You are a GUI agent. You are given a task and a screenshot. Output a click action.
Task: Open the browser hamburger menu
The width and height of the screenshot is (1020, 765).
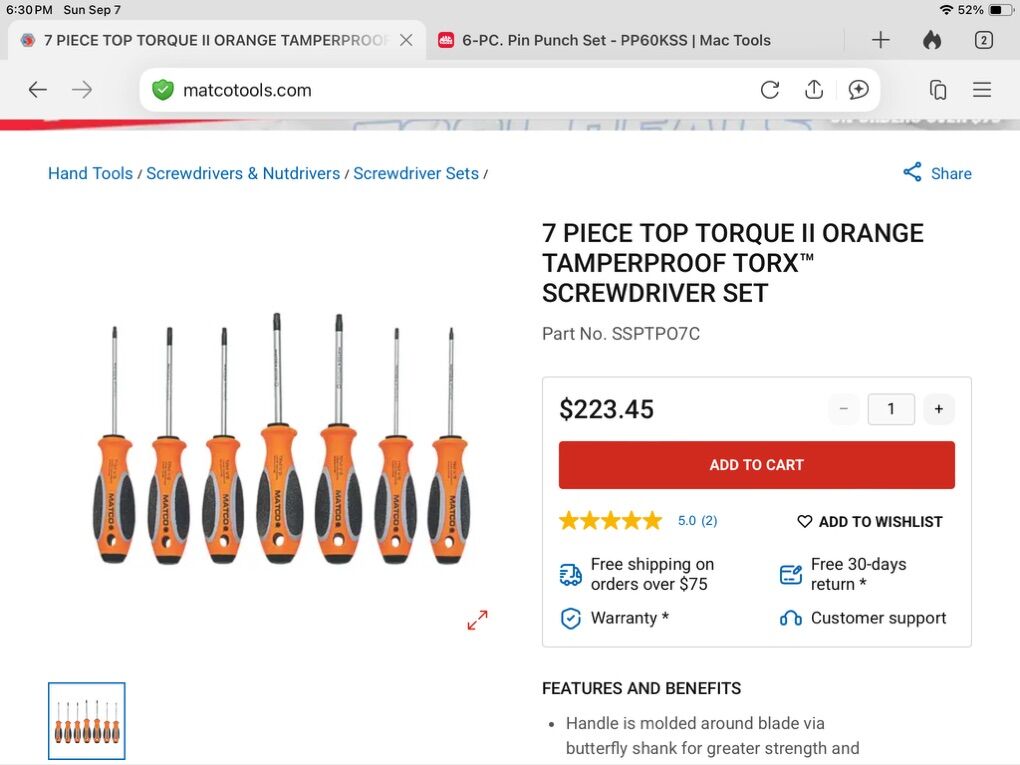coord(982,90)
